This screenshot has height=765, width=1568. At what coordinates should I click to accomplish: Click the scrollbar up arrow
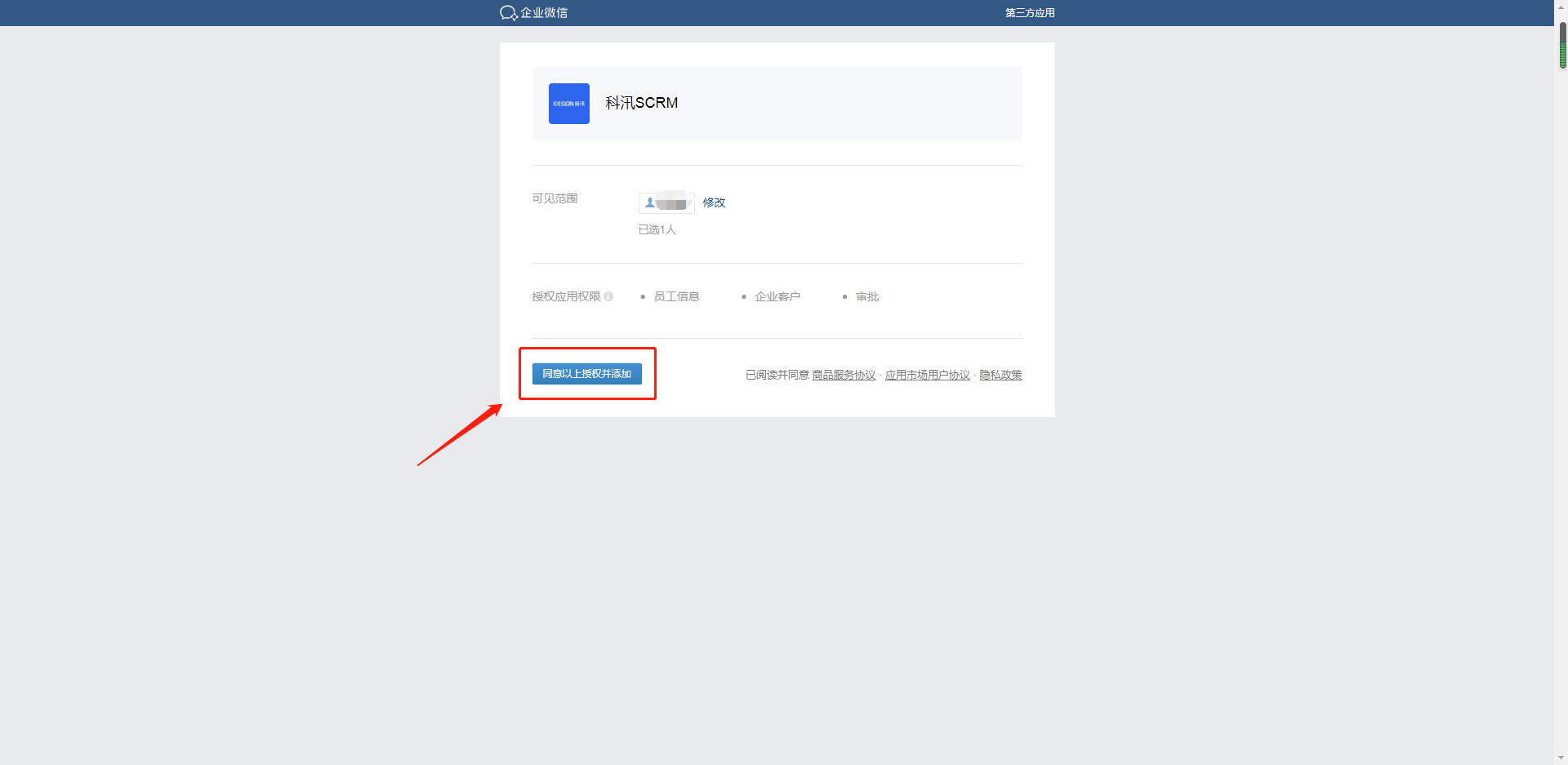click(x=1561, y=6)
